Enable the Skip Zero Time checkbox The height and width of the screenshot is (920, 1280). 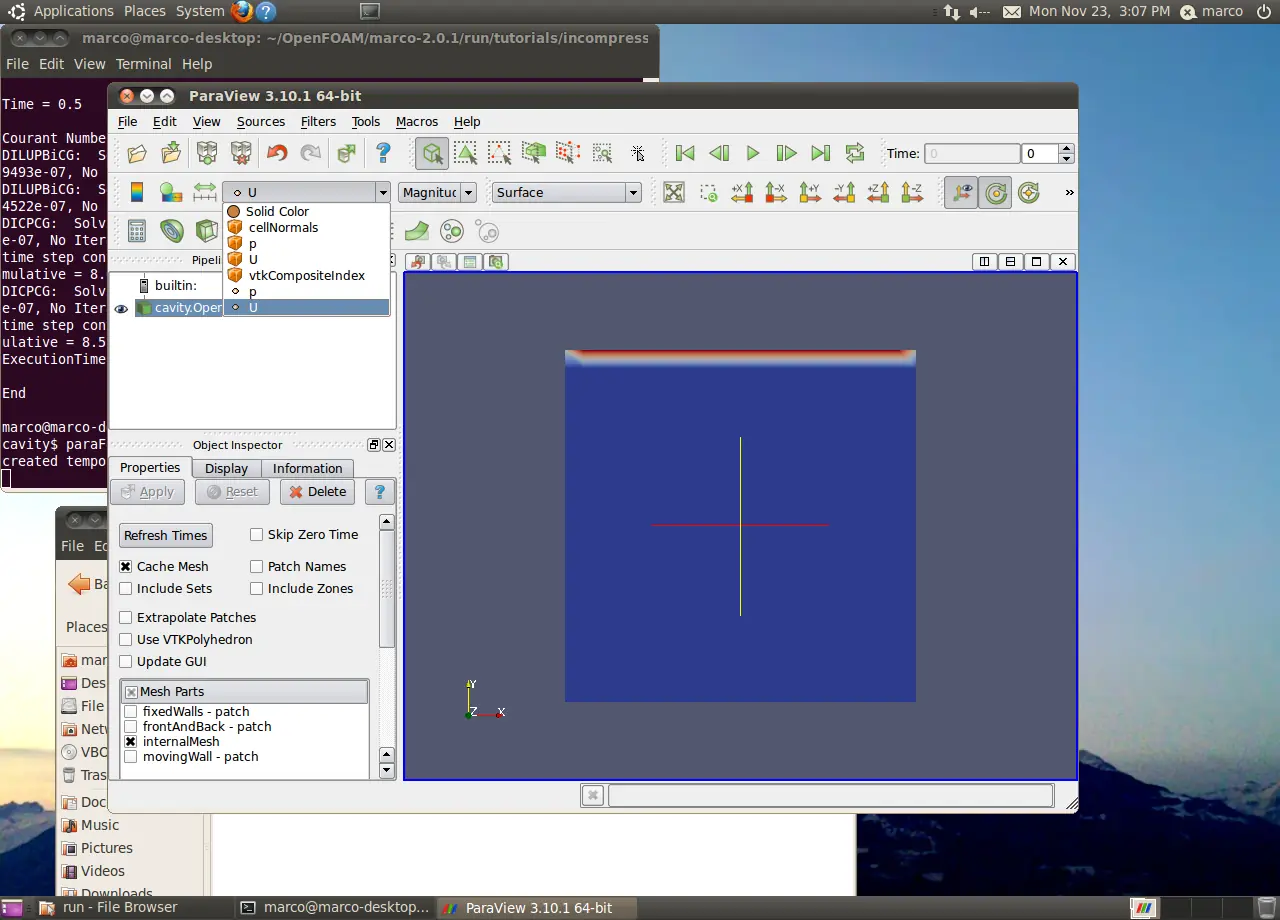257,535
